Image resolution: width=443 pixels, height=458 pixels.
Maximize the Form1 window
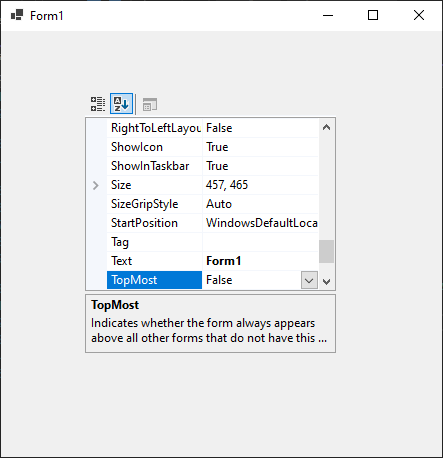[373, 15]
